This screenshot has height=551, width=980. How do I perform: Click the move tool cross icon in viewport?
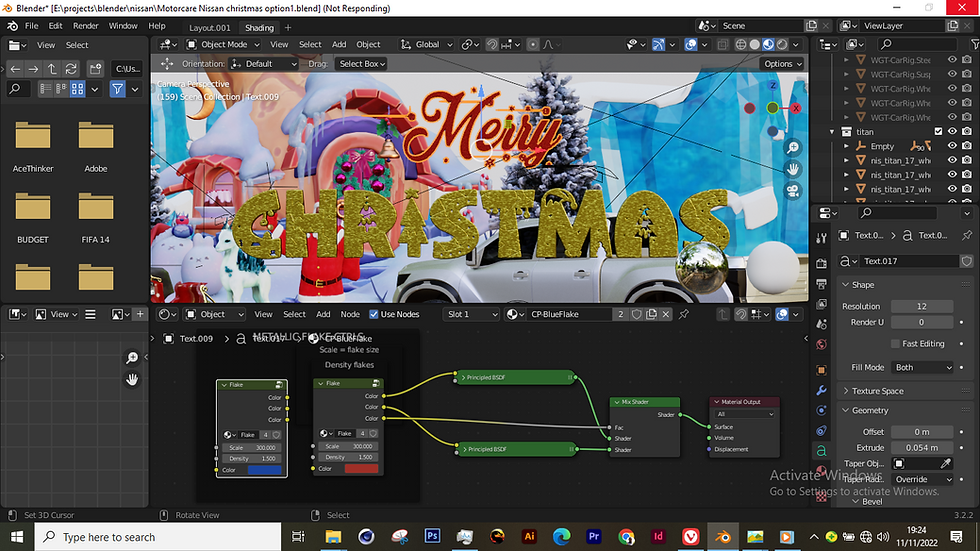pyautogui.click(x=167, y=64)
